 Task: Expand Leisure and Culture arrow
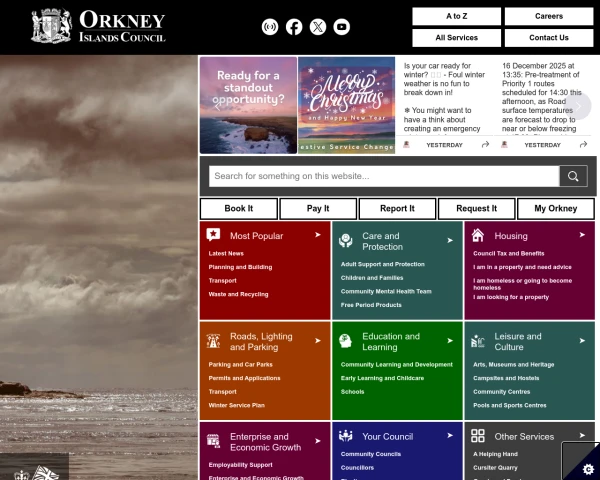point(582,341)
